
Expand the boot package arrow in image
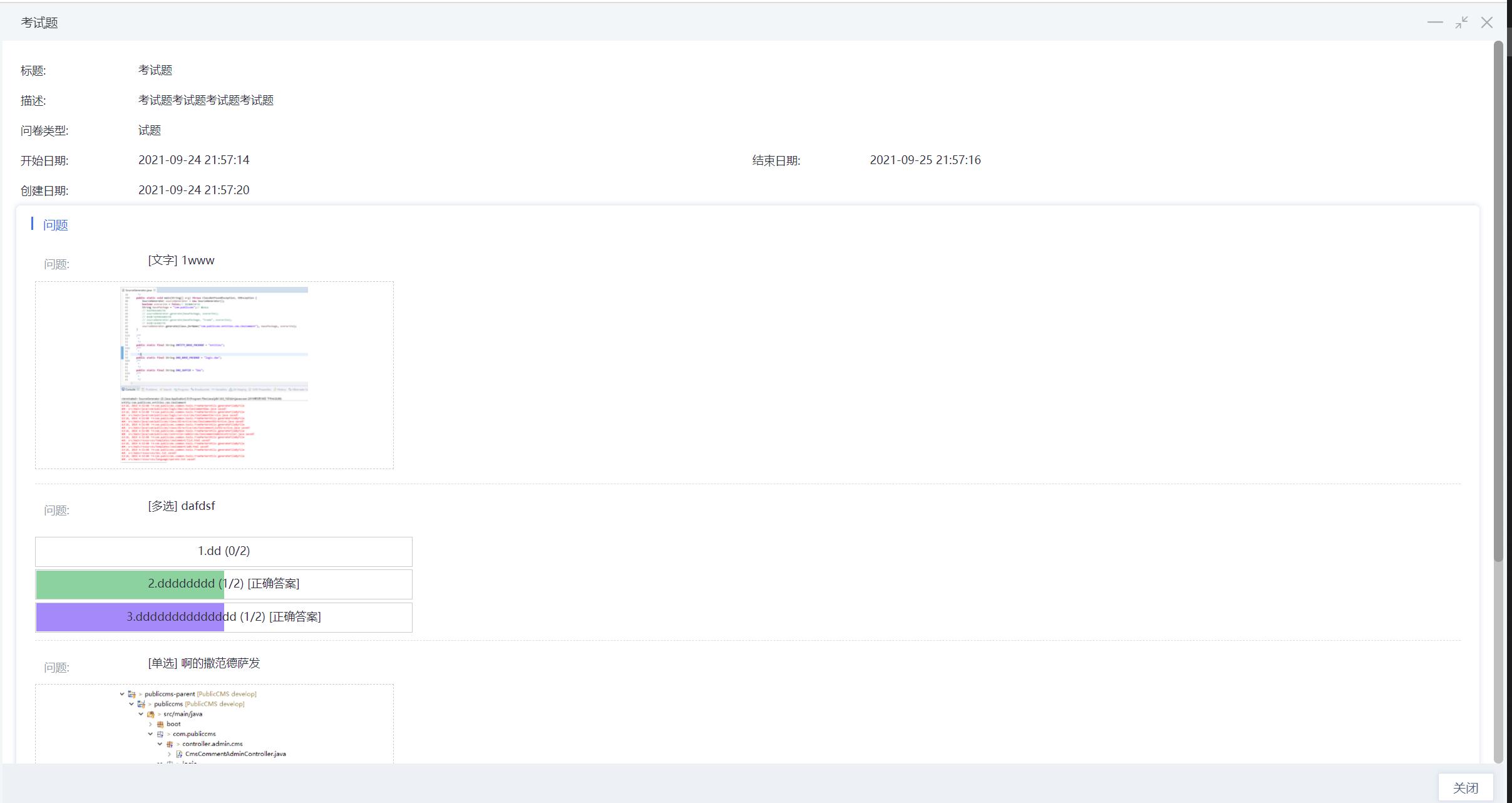click(x=150, y=724)
